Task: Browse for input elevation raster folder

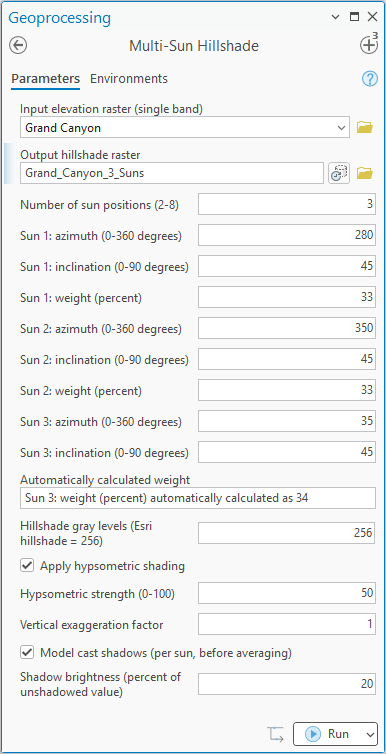Action: pyautogui.click(x=365, y=127)
